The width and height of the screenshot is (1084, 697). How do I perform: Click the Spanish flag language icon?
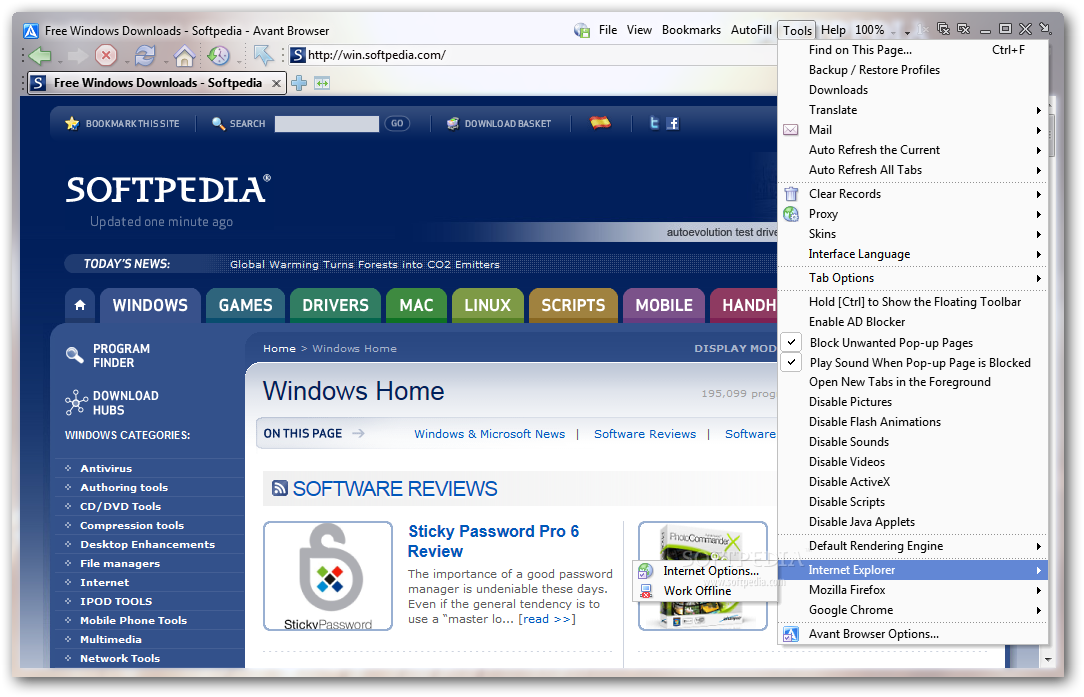[x=600, y=123]
